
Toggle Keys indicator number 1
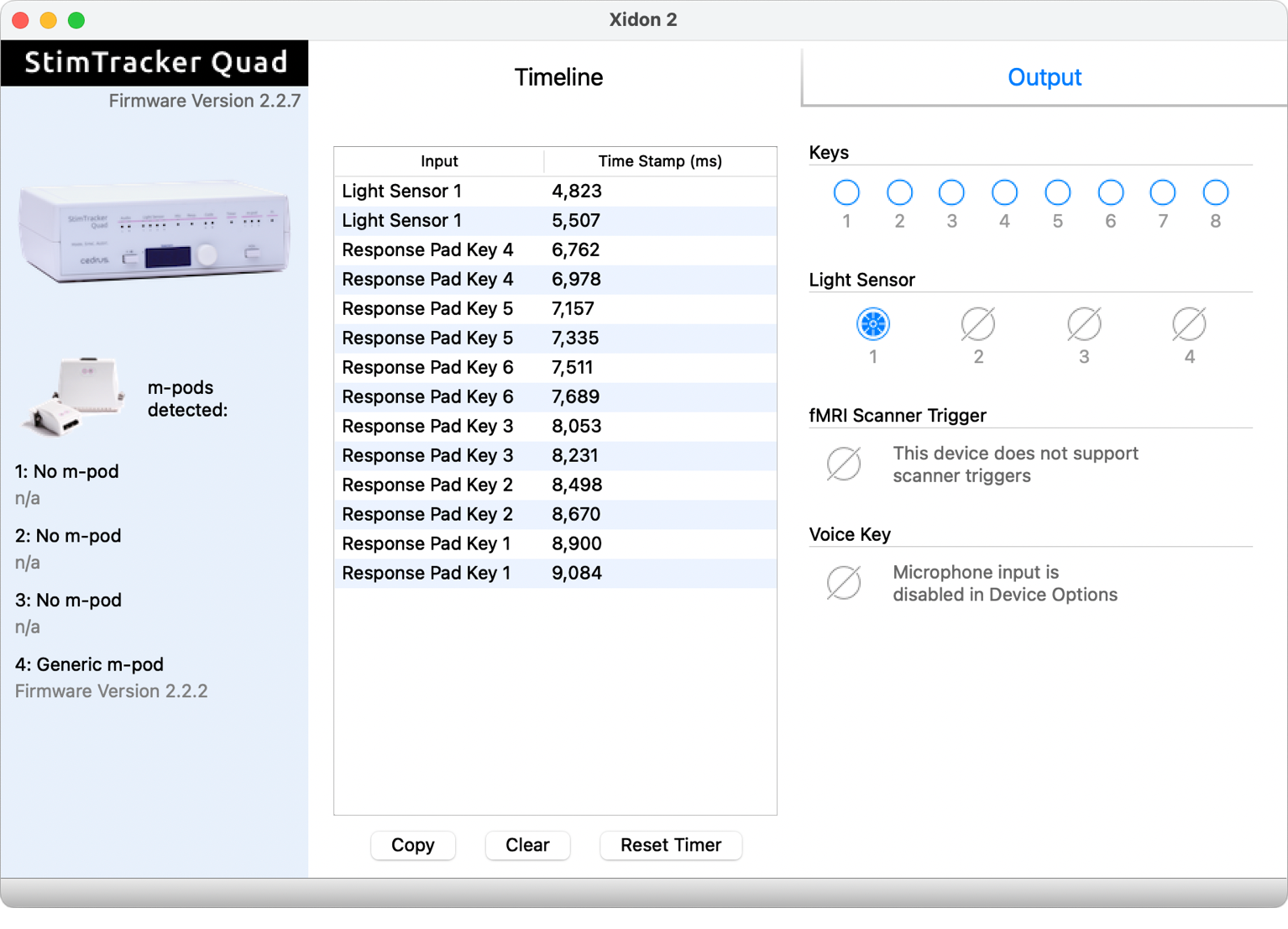point(846,192)
